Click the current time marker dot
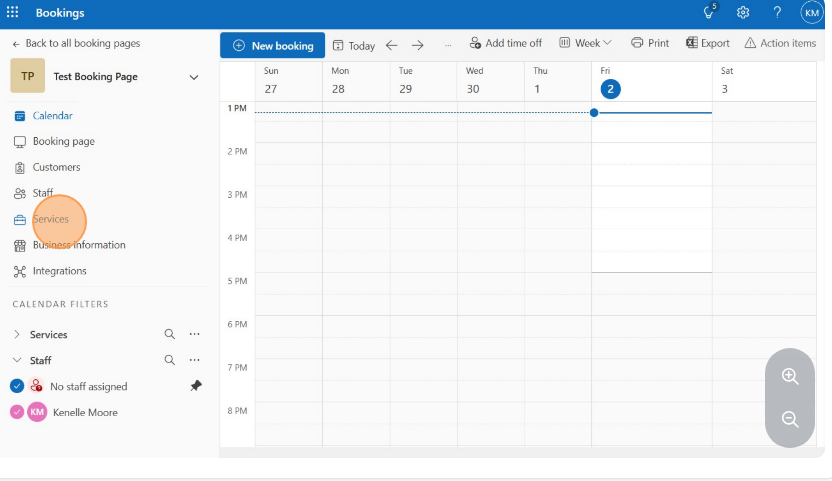832x481 pixels. [x=594, y=113]
